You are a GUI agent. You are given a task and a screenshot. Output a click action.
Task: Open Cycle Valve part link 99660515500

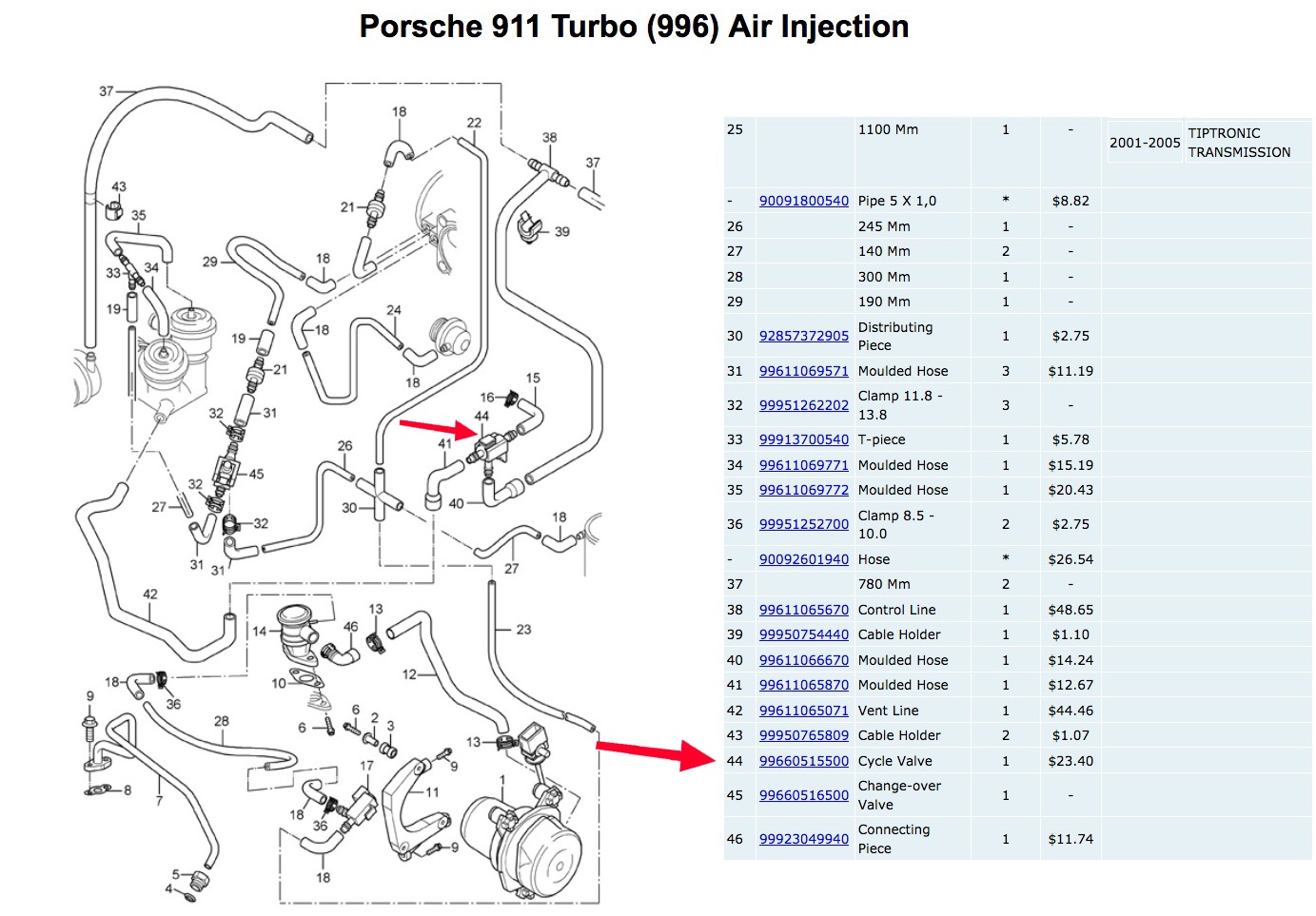(803, 761)
